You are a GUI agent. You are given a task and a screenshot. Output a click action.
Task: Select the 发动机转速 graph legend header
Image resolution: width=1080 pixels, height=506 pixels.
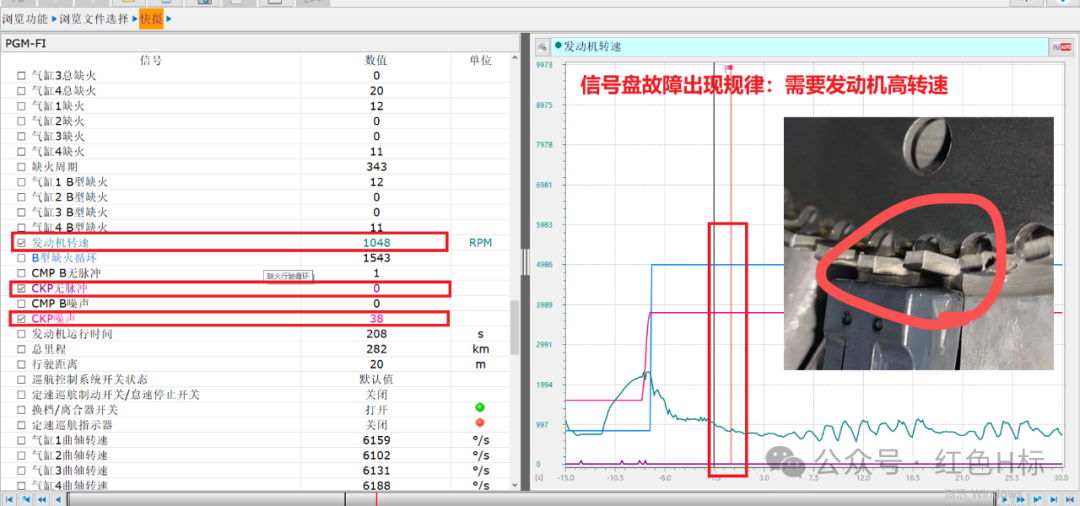pos(799,47)
